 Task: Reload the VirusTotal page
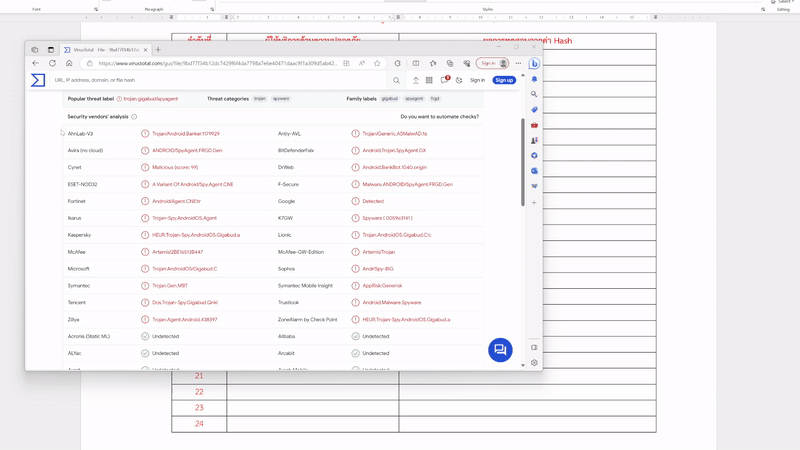52,63
